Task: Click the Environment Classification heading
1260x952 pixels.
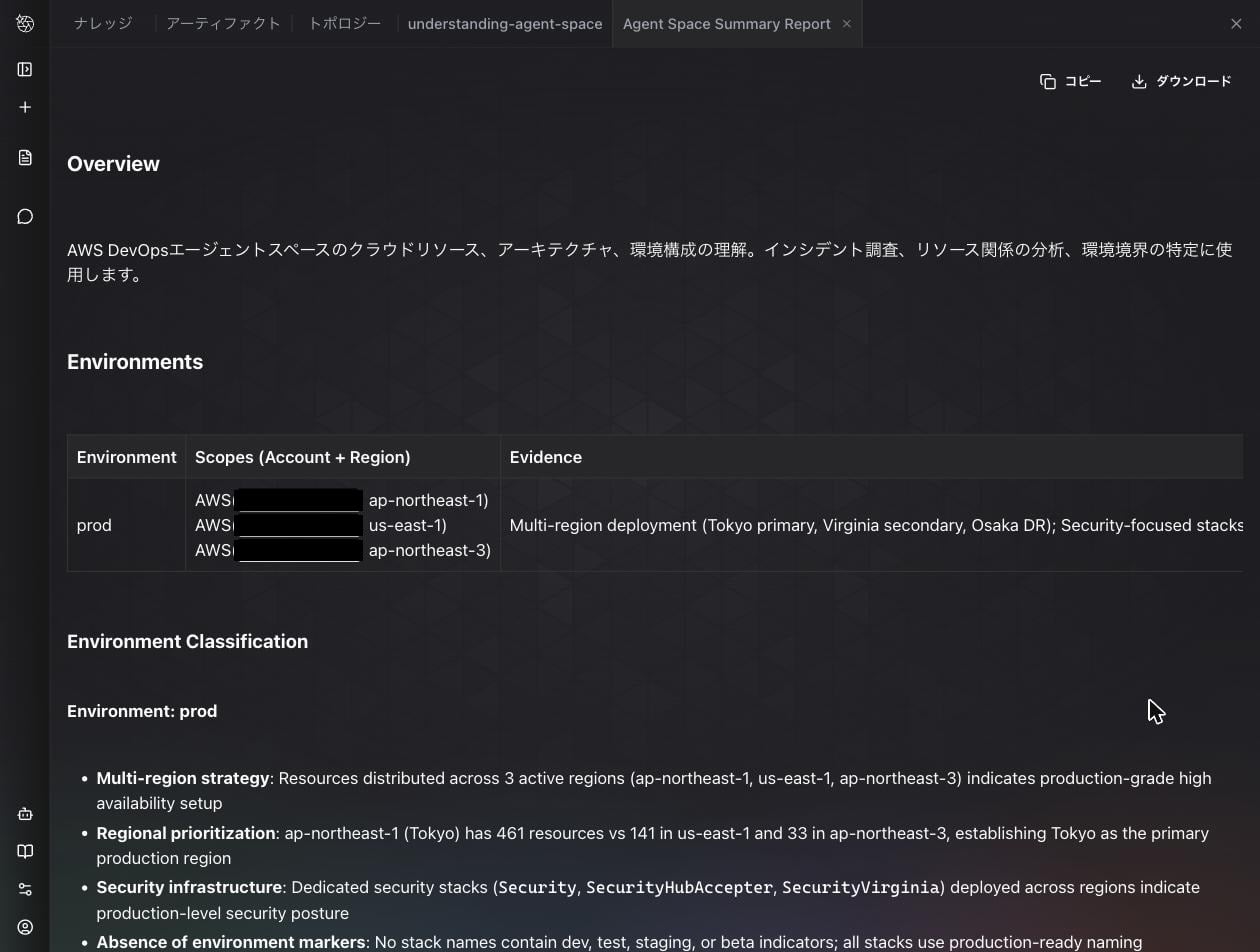Action: click(x=187, y=642)
